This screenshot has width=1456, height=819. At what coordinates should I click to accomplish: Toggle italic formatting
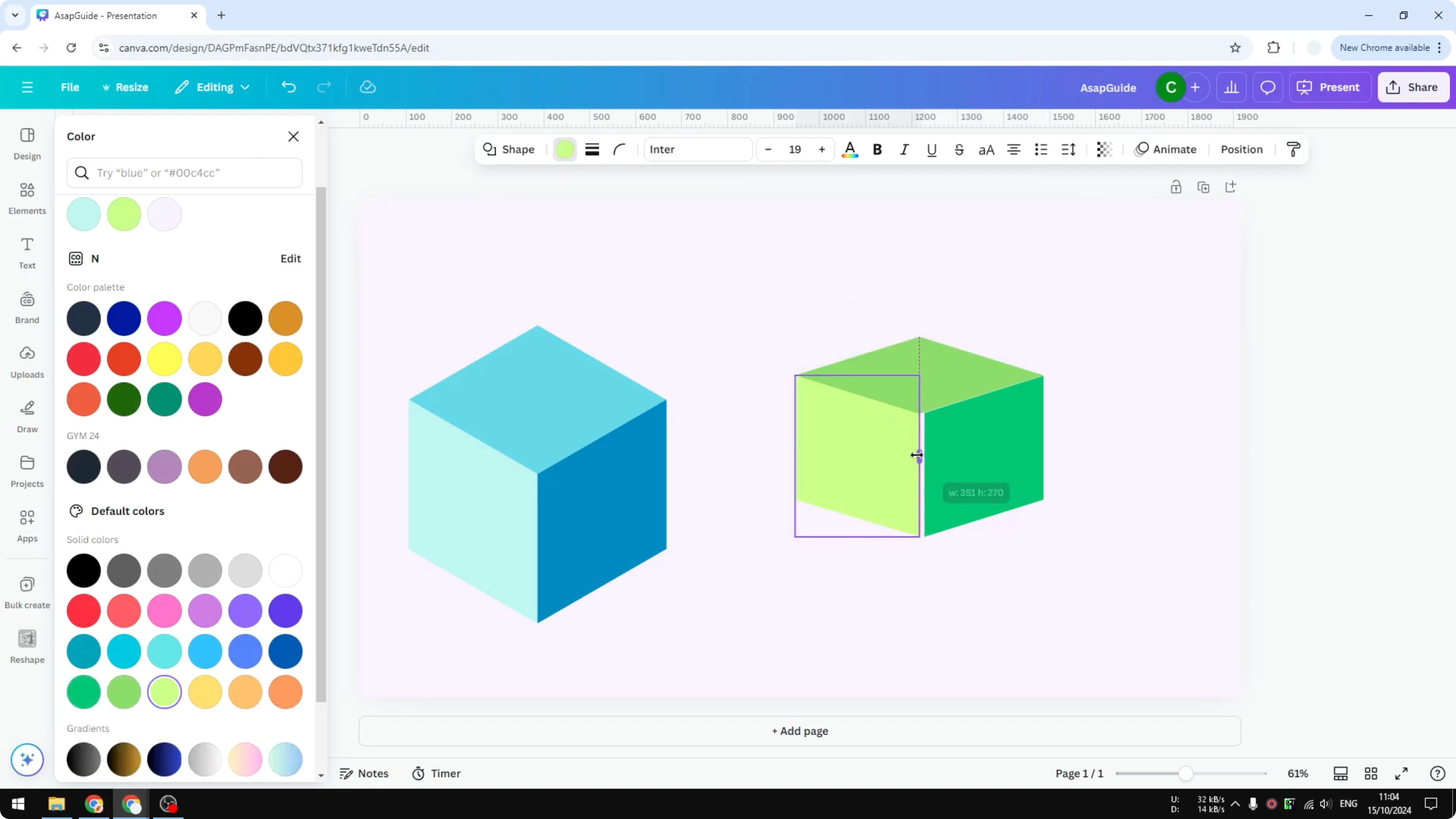coord(904,149)
